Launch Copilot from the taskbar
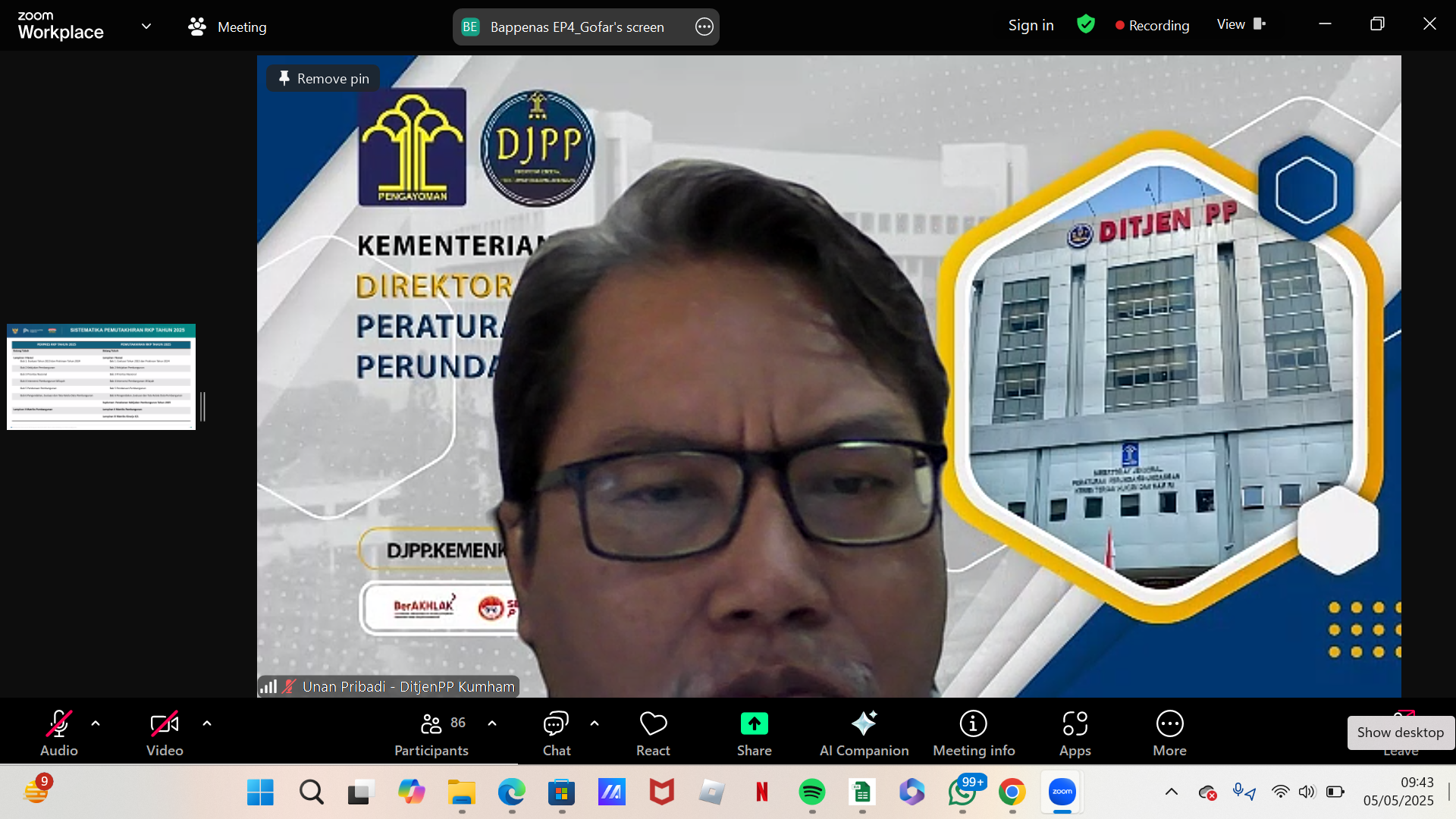The height and width of the screenshot is (819, 1456). click(411, 792)
